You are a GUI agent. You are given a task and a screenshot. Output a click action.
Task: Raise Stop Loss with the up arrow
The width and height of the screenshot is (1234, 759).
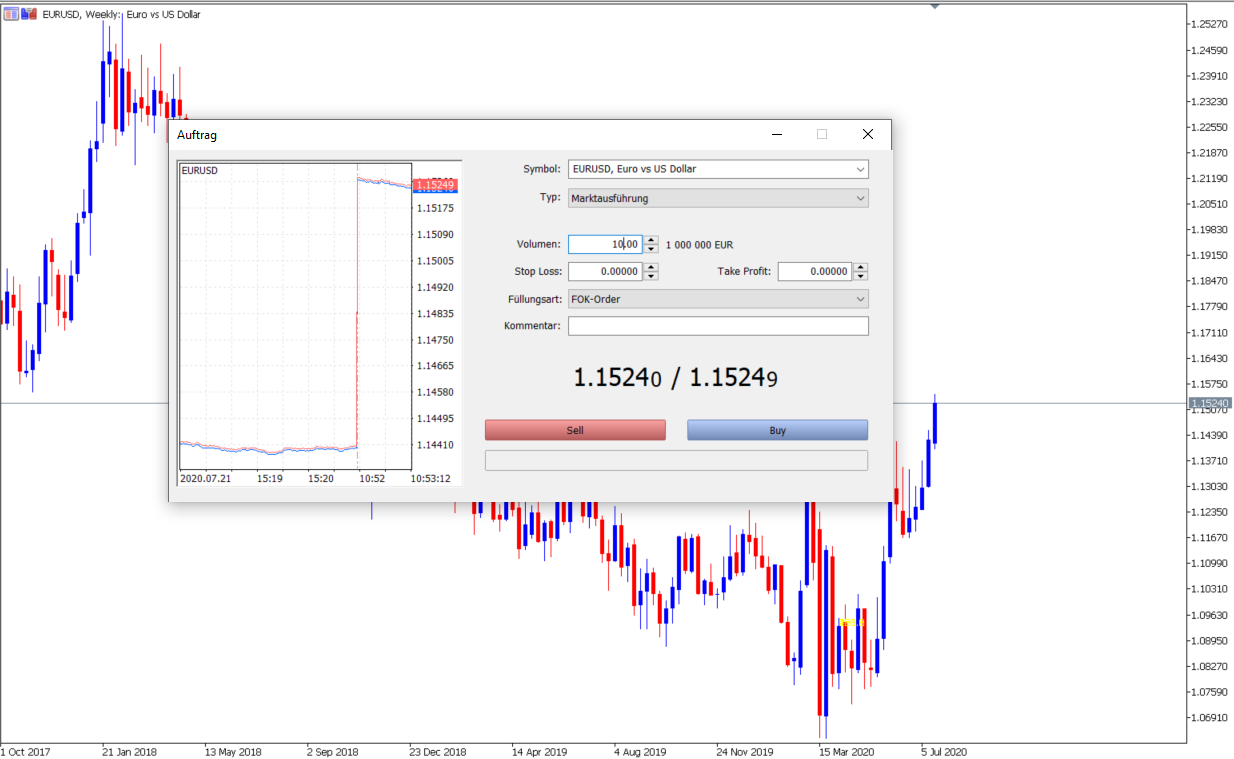point(651,267)
